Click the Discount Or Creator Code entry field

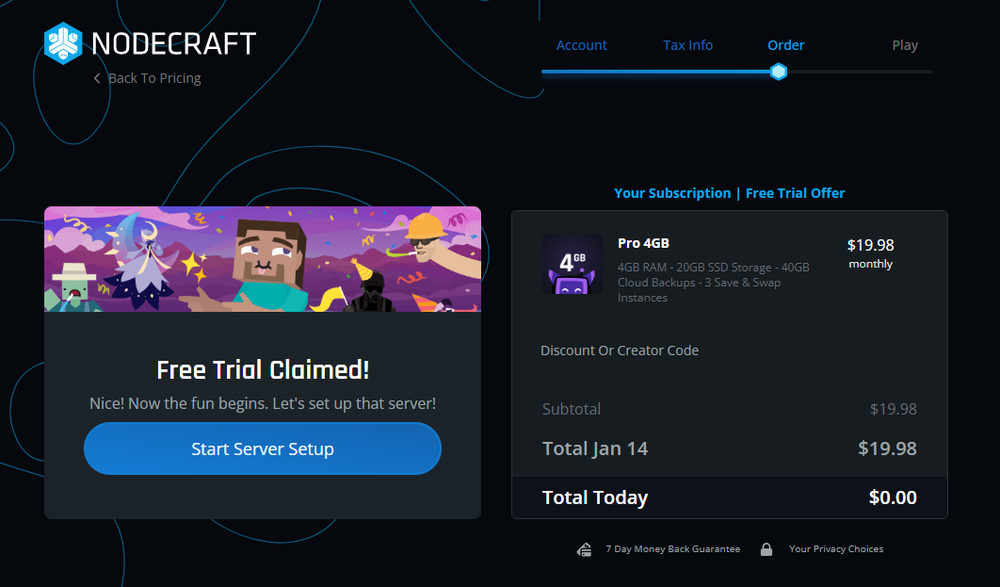coord(619,350)
